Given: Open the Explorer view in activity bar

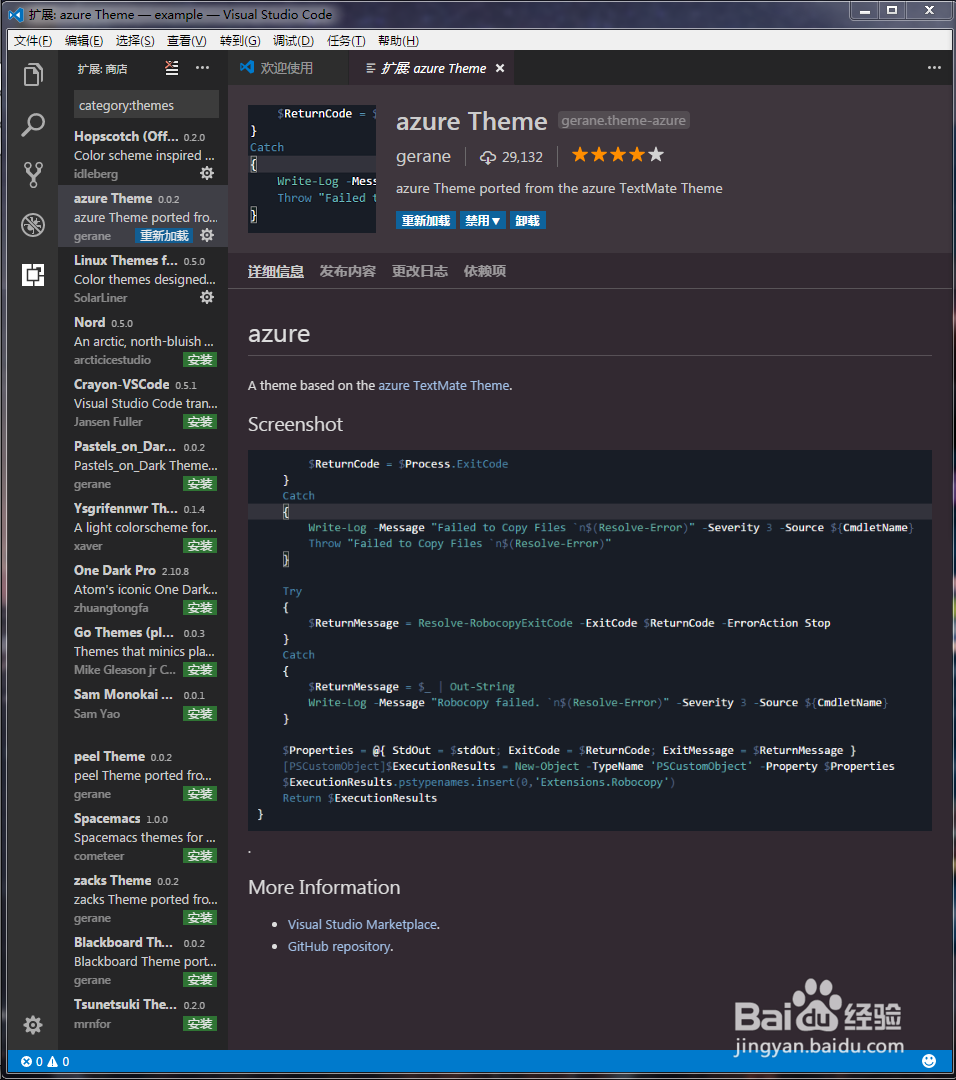Looking at the screenshot, I should 33,74.
